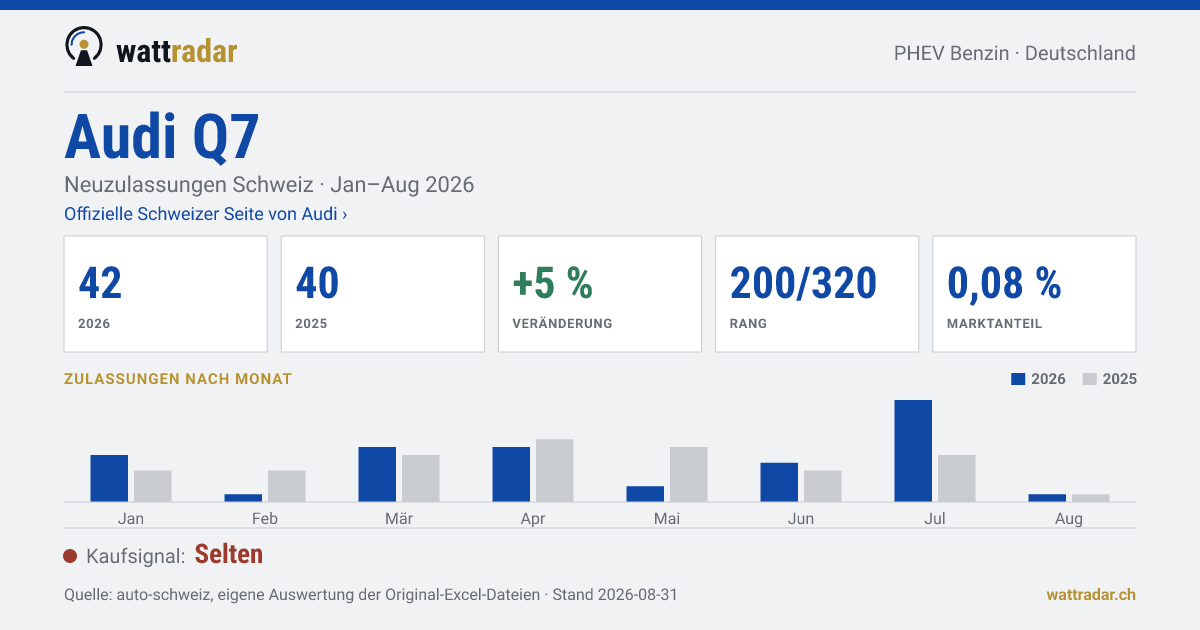Click the grey 2025 bar for Aug
Viewport: 1200px width, 630px height.
[1091, 498]
